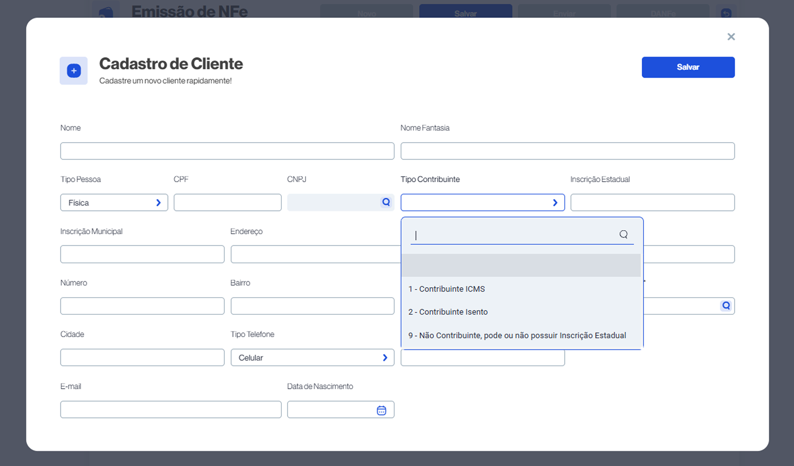Click the E-mail input field
Image resolution: width=794 pixels, height=466 pixels.
(x=171, y=410)
